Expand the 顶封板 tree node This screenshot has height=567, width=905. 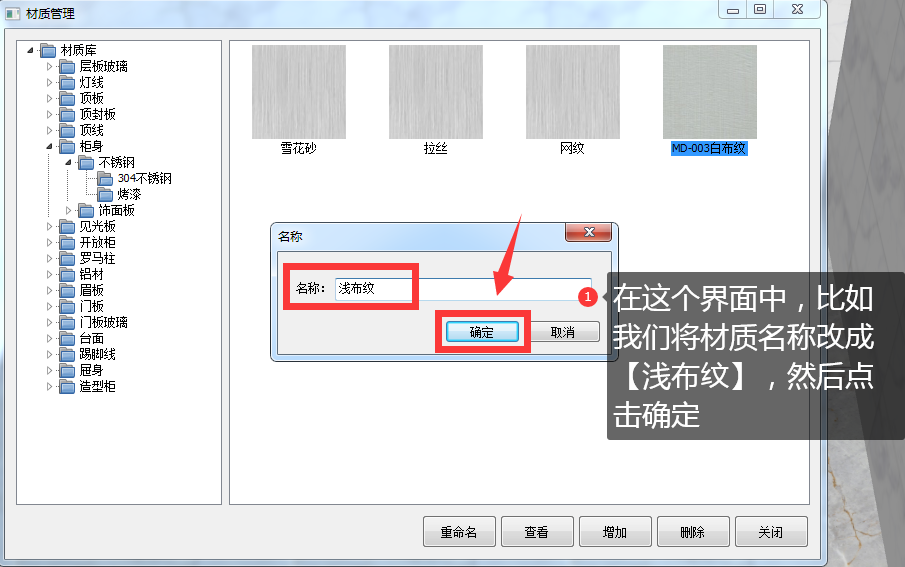click(50, 115)
